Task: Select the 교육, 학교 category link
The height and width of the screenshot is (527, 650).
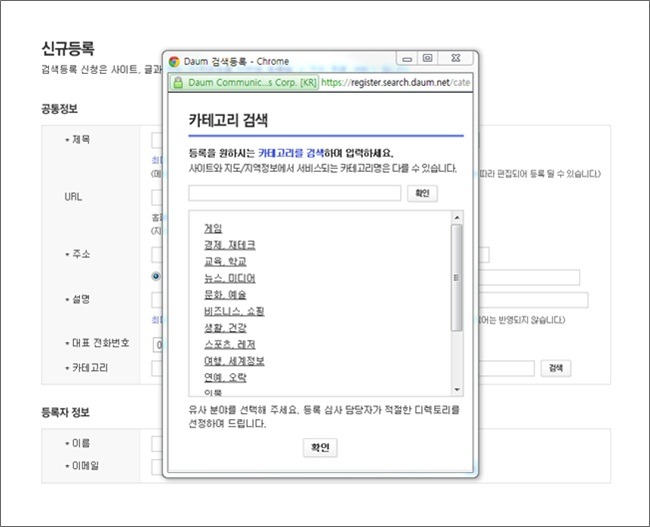Action: click(x=225, y=262)
